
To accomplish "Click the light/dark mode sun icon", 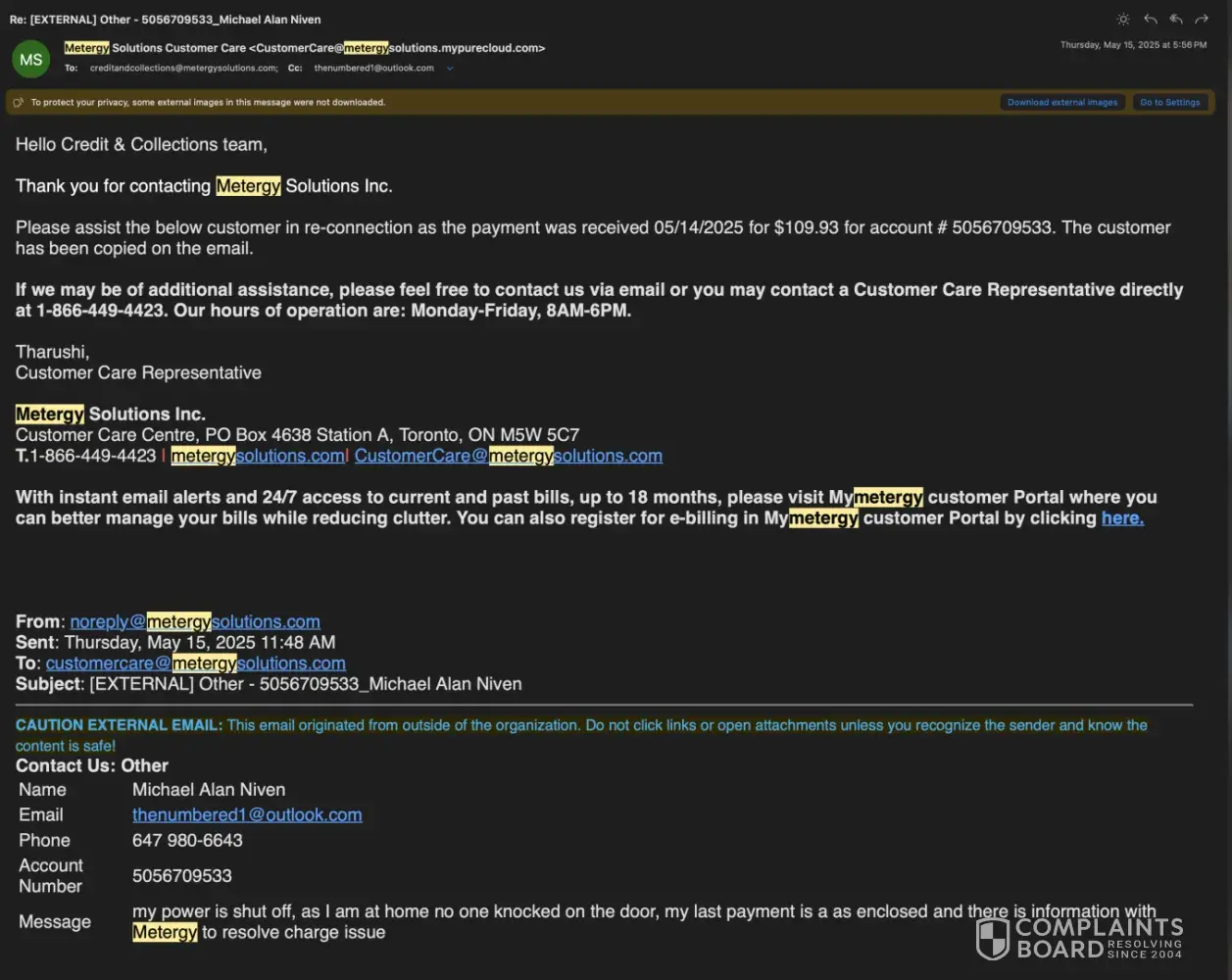I will 1123,20.
